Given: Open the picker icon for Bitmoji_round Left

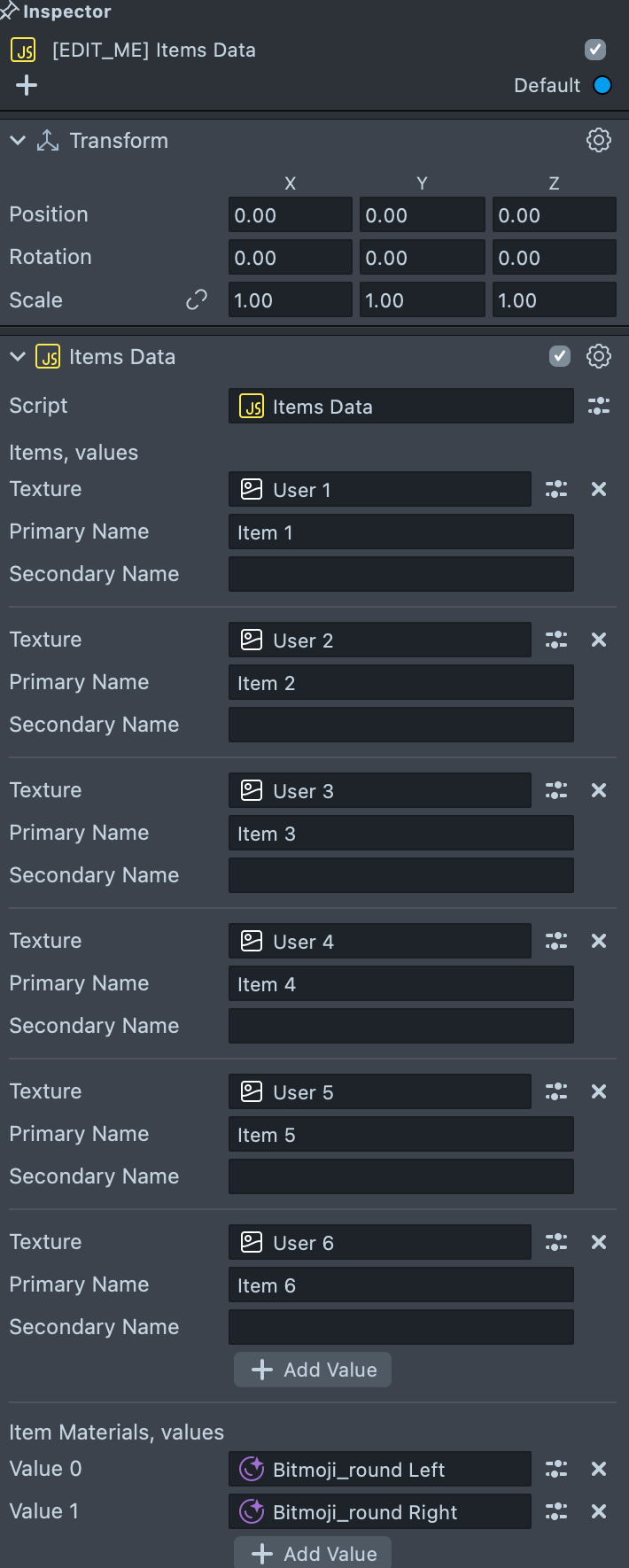Looking at the screenshot, I should [556, 1469].
